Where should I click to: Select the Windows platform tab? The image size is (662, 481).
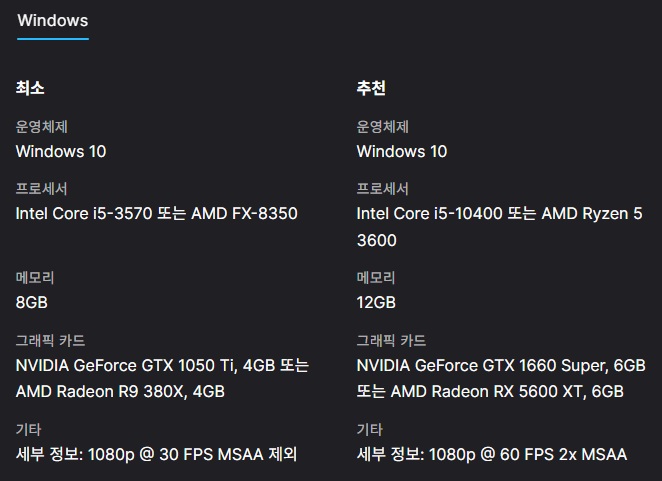pyautogui.click(x=53, y=21)
